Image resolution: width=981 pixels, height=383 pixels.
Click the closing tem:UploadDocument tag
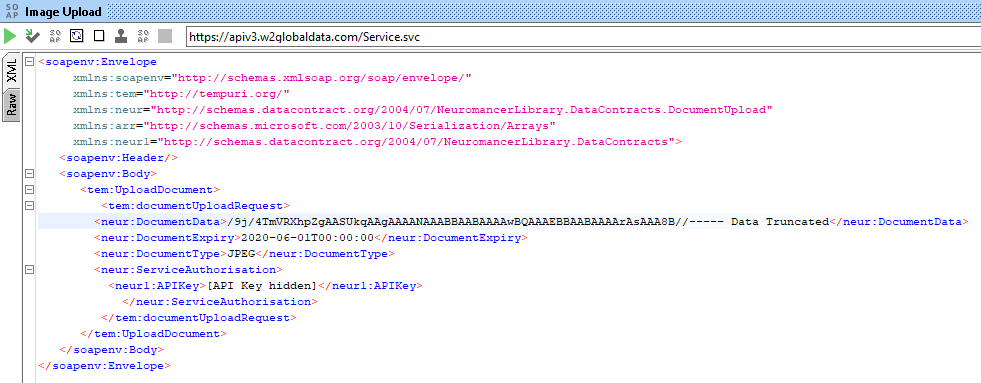(x=153, y=334)
